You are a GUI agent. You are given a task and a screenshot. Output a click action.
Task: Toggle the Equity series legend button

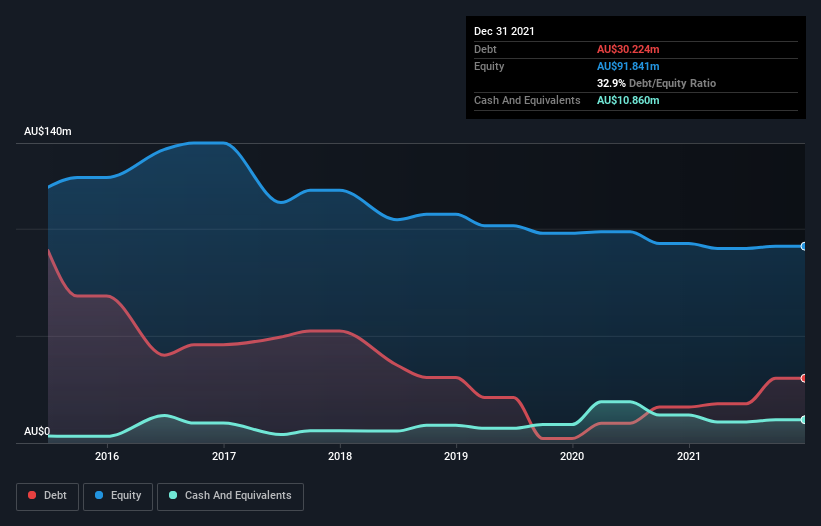pyautogui.click(x=118, y=496)
